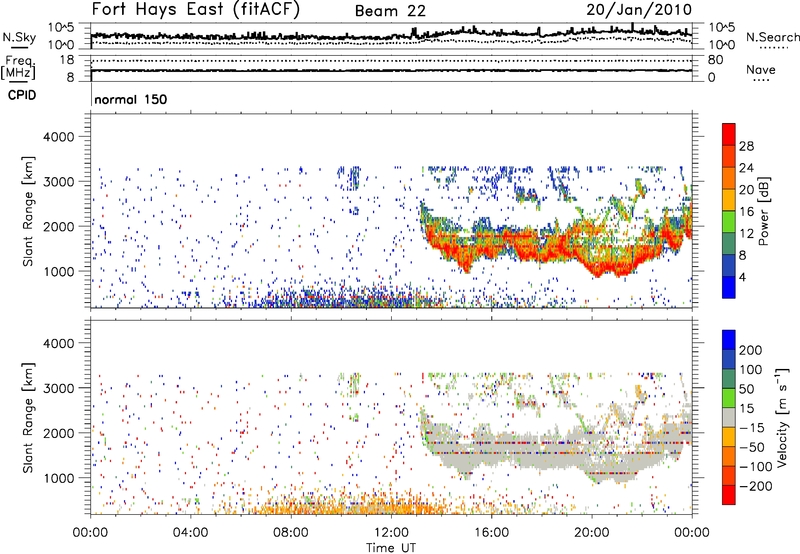Click the blue bottom of the power colorbar
Viewport: 800px width, 554px height.
point(729,287)
